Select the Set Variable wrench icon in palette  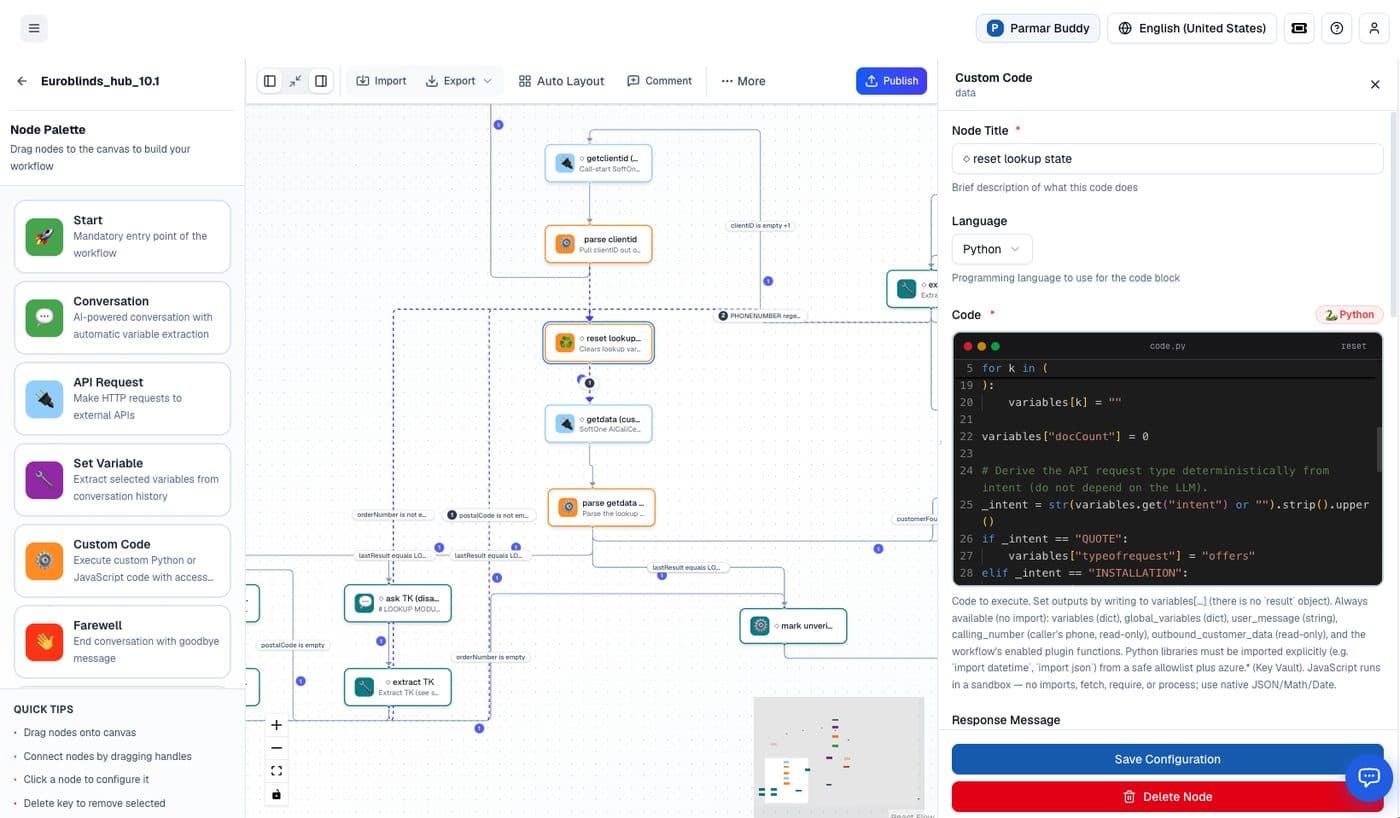[x=44, y=480]
